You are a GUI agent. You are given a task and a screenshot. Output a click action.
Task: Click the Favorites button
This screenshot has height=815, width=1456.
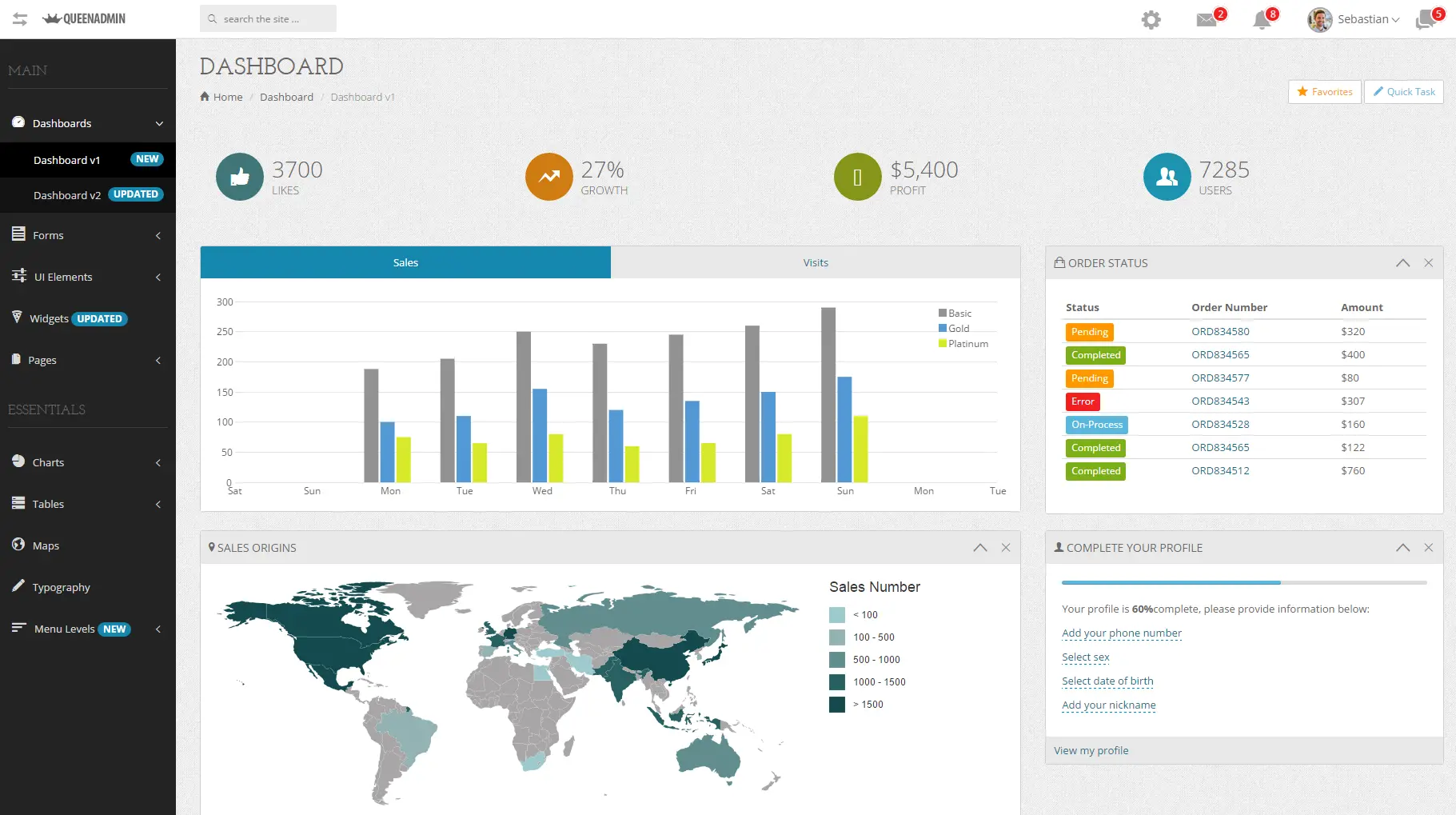[1325, 92]
